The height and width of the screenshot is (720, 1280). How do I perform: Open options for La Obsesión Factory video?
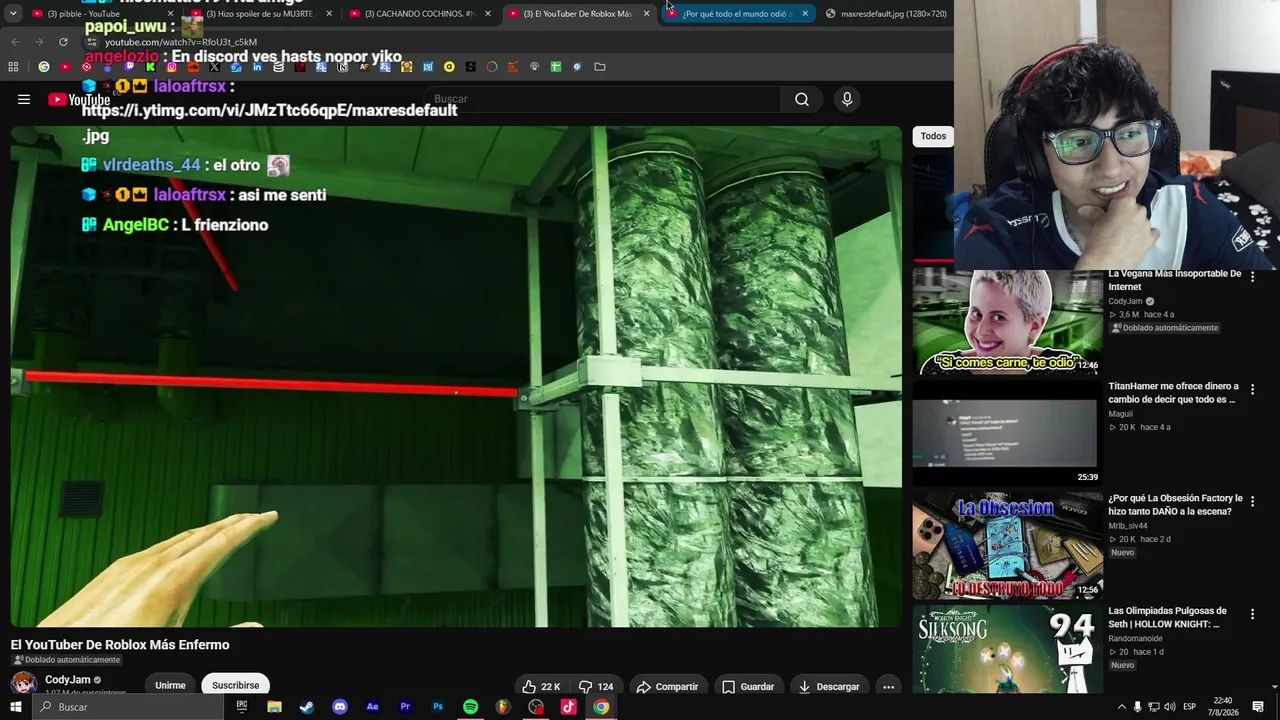click(x=1252, y=501)
